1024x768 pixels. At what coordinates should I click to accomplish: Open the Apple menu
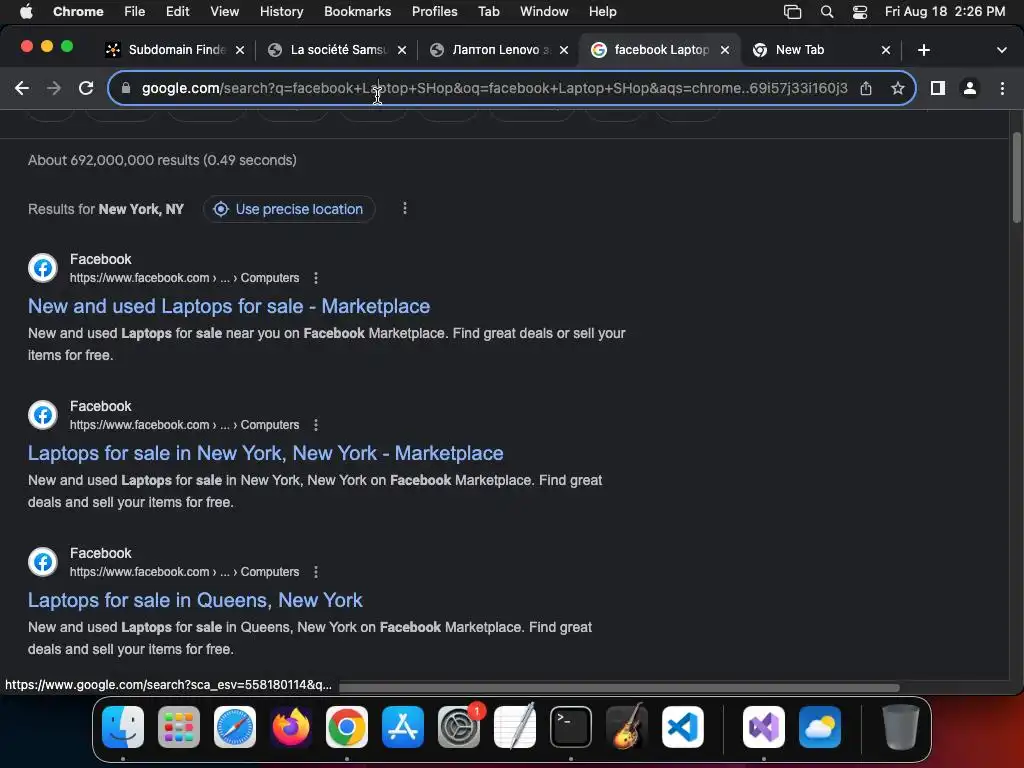tap(26, 12)
